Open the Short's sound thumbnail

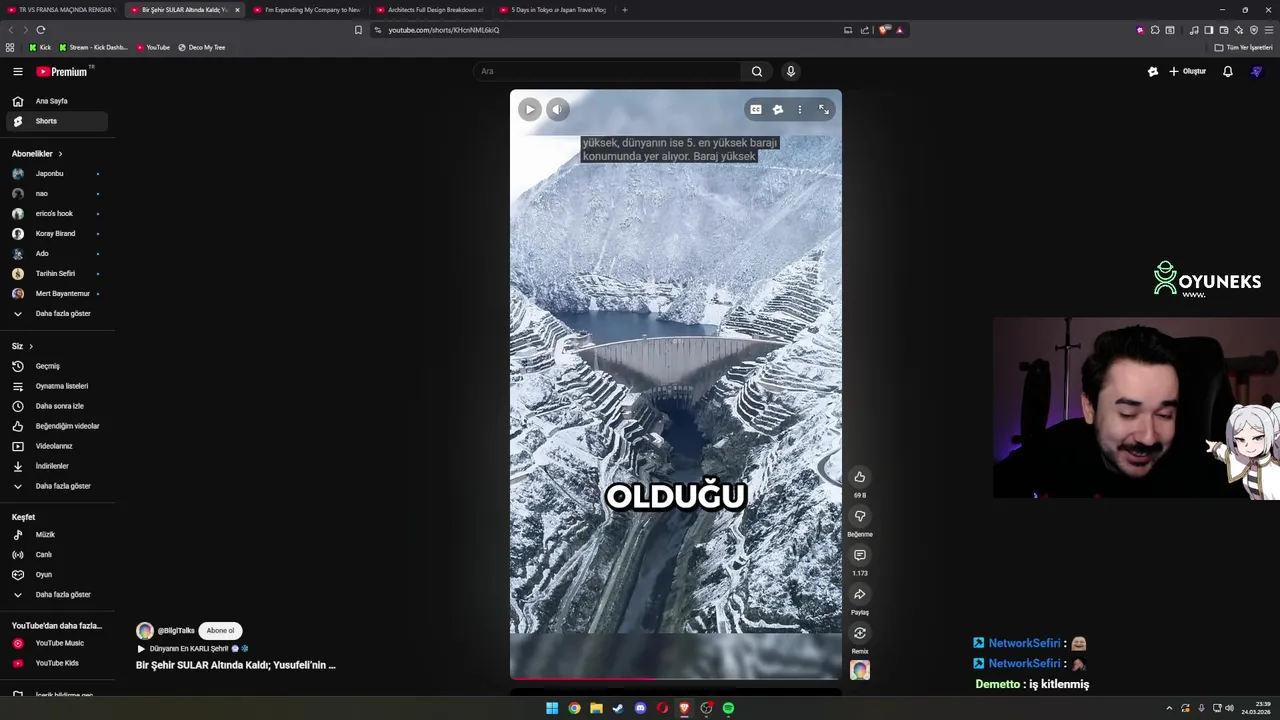860,670
